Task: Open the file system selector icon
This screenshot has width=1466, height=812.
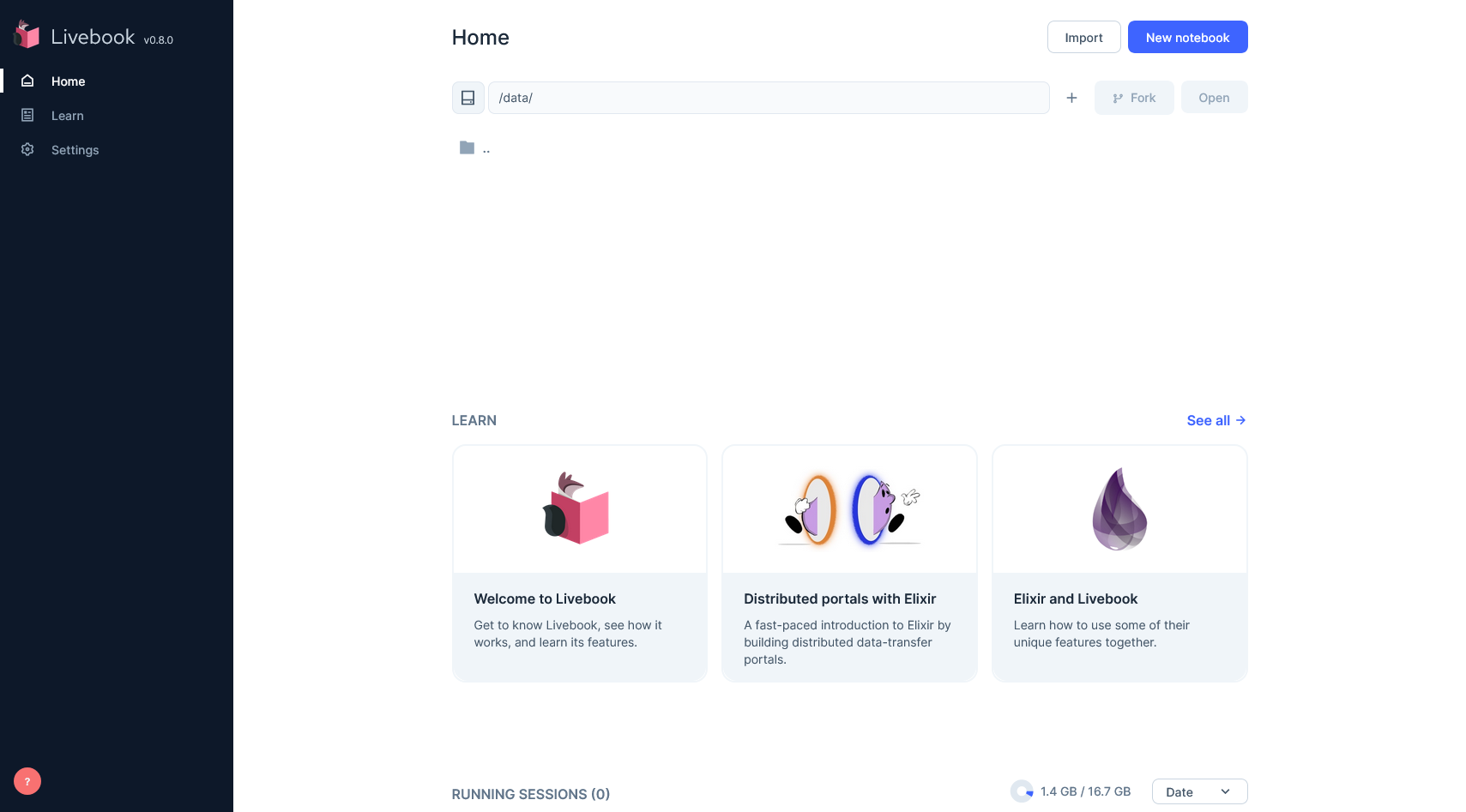Action: [468, 98]
